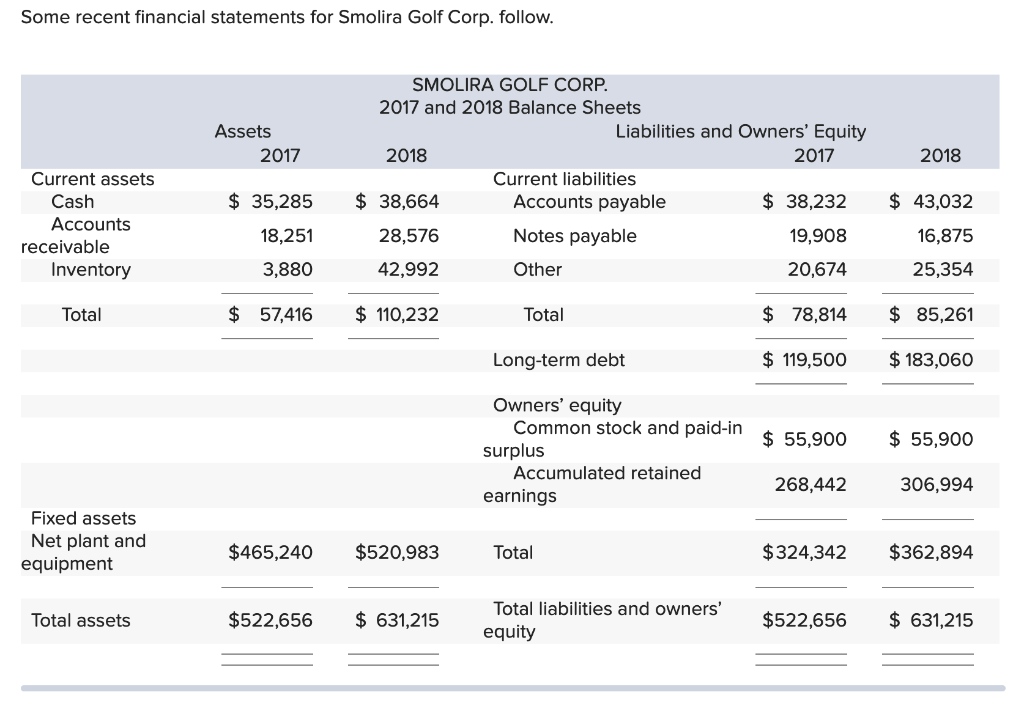Click notes payable value 16,875

[945, 236]
